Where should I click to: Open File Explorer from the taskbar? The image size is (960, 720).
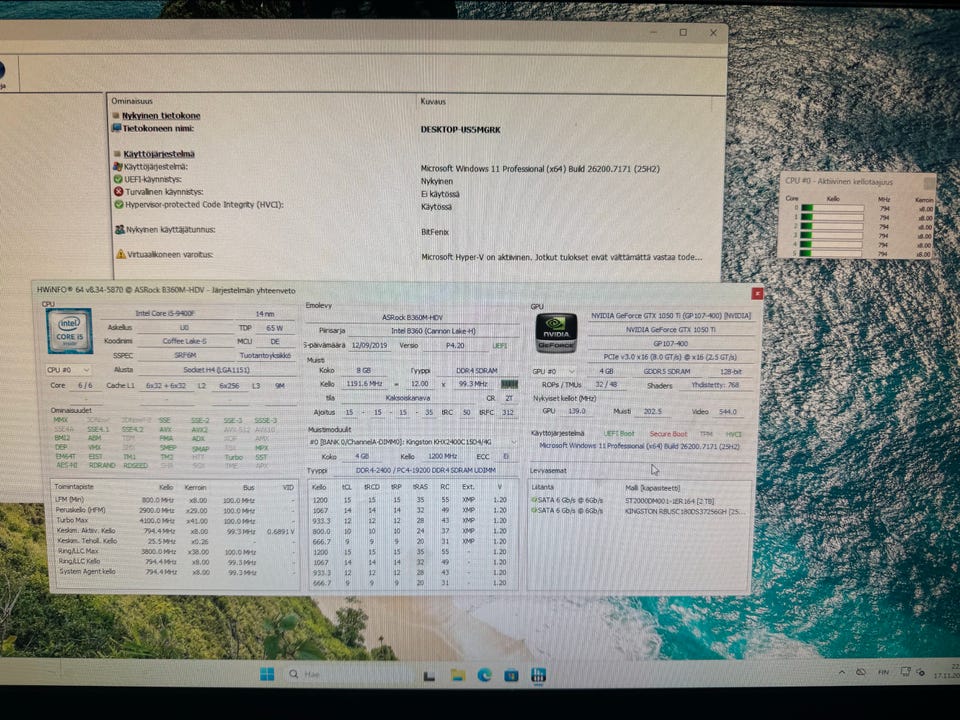[x=457, y=675]
